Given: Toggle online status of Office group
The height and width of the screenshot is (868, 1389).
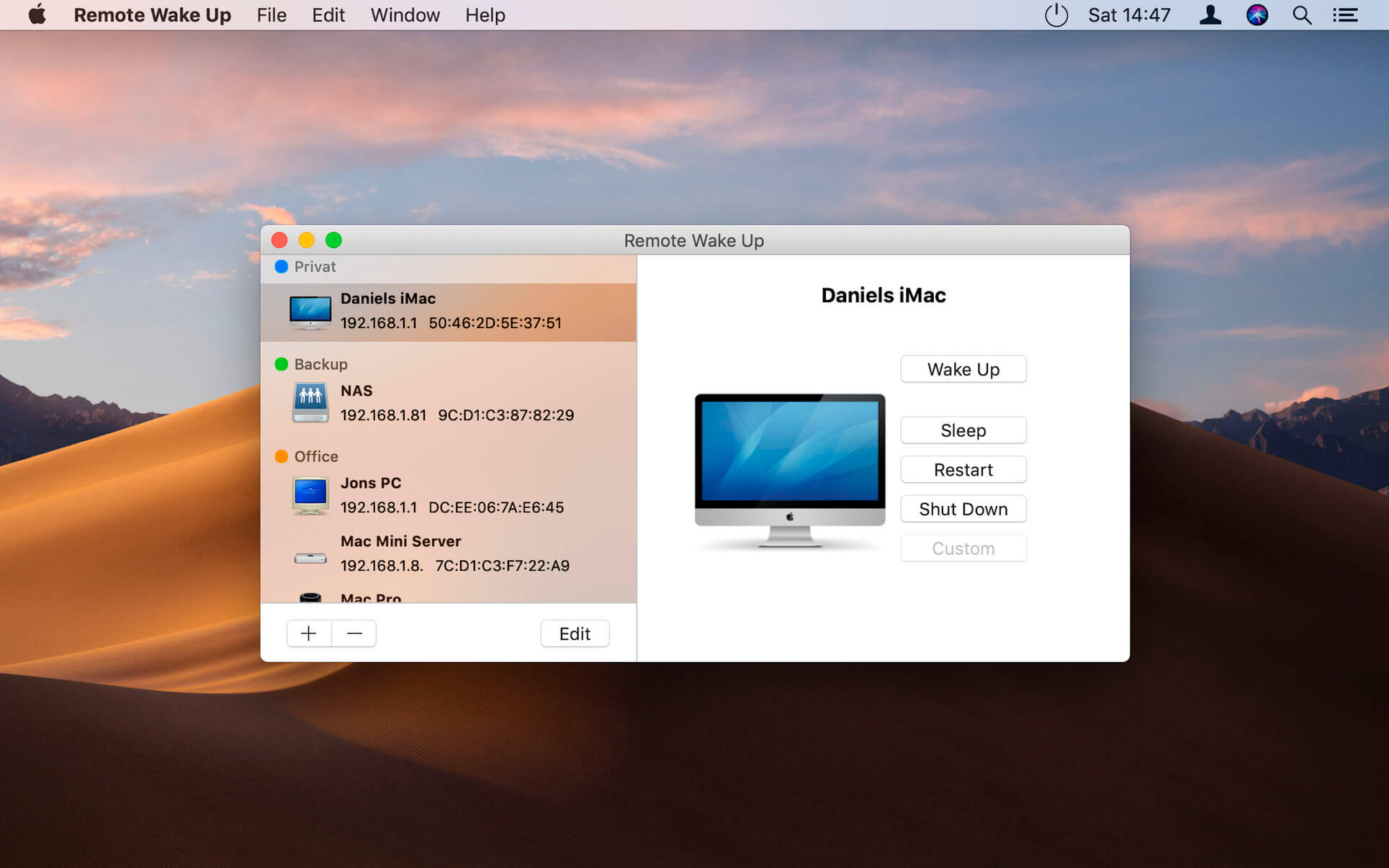Looking at the screenshot, I should pyautogui.click(x=280, y=455).
